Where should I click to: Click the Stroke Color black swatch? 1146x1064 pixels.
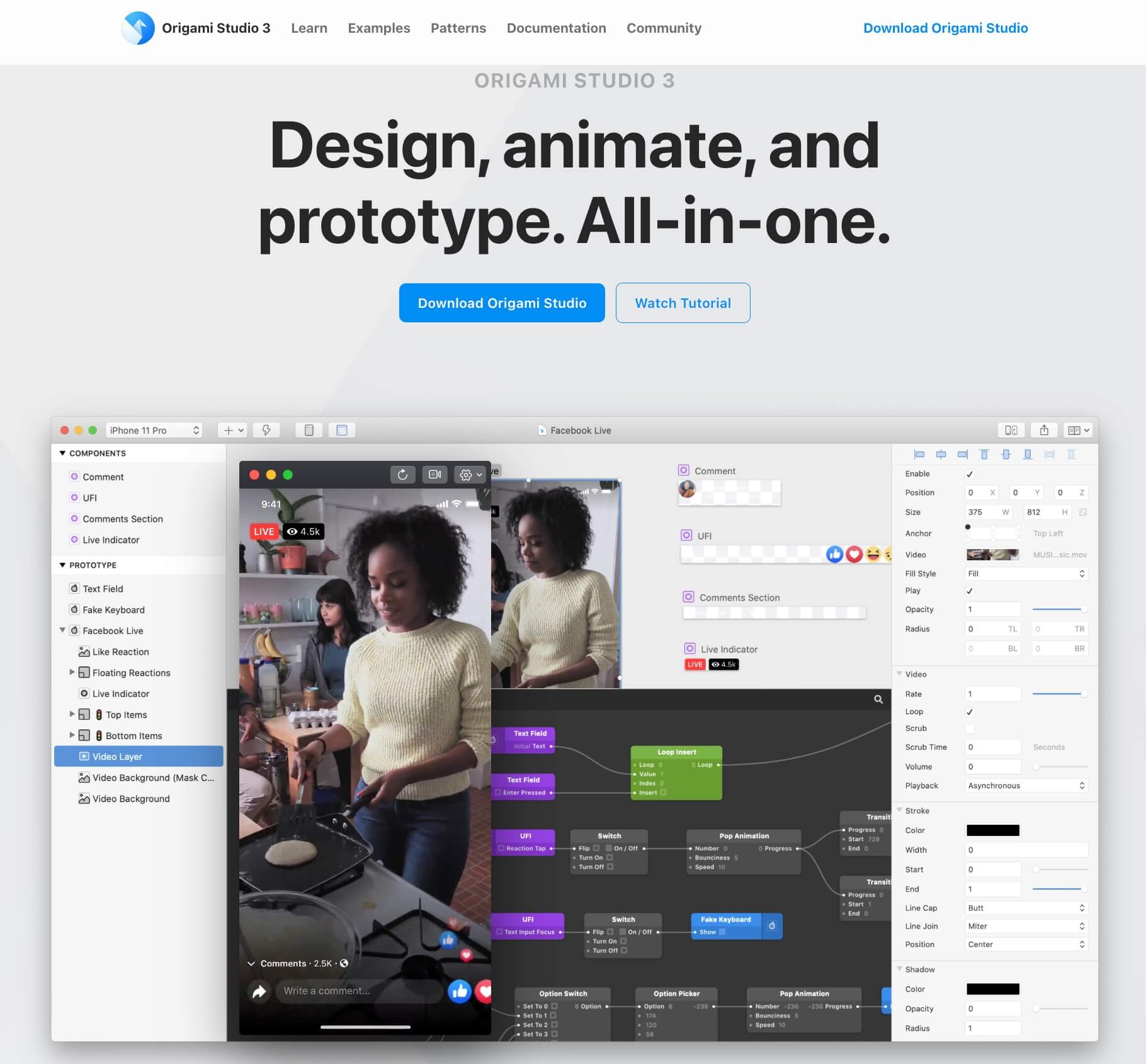[992, 830]
